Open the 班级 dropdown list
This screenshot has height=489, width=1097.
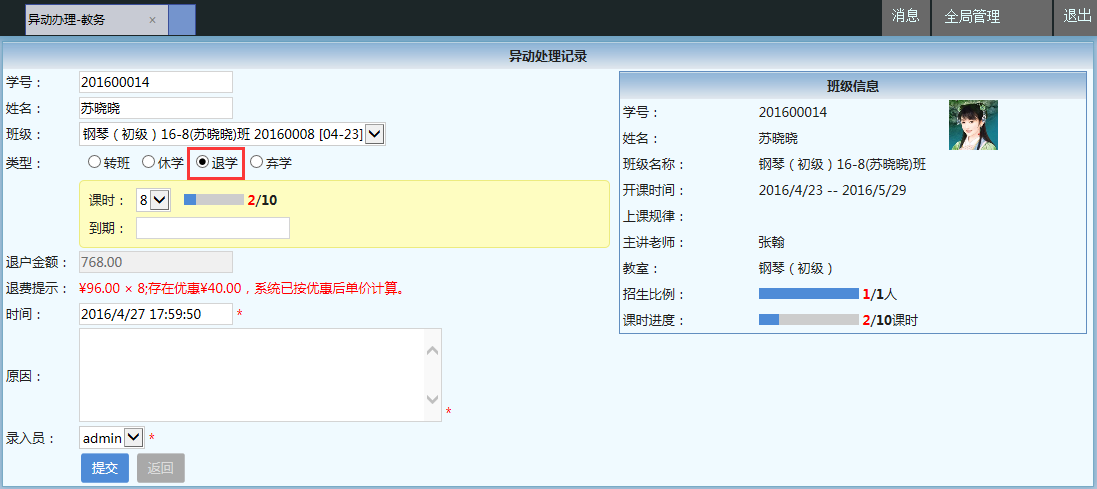[x=375, y=134]
